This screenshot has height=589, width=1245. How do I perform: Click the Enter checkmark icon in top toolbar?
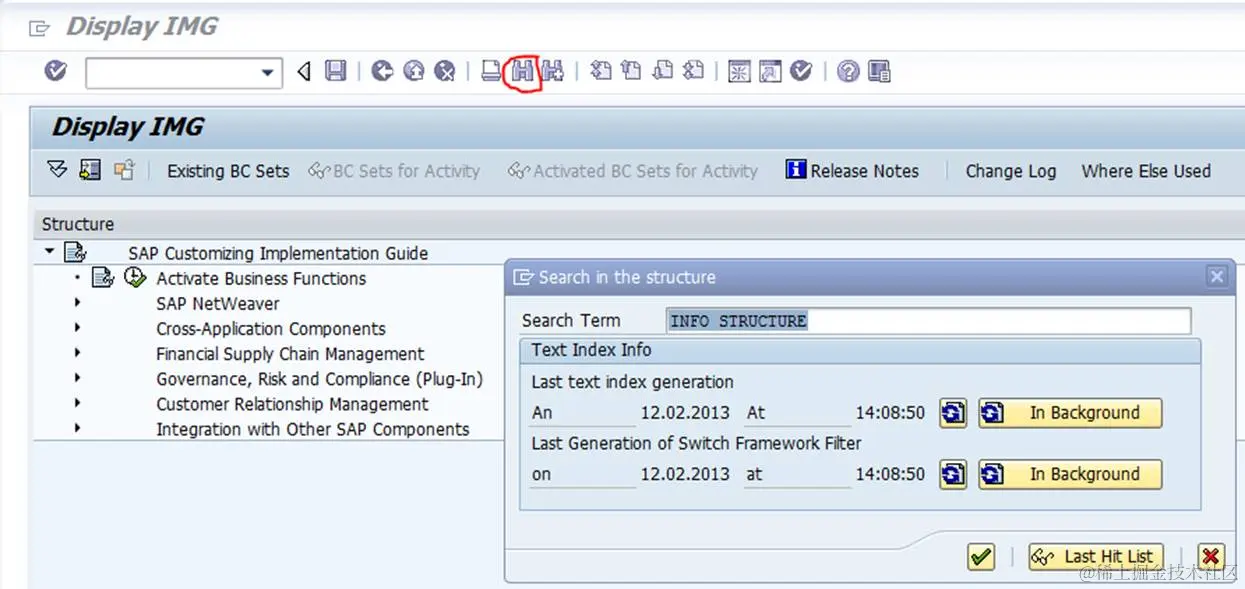56,71
